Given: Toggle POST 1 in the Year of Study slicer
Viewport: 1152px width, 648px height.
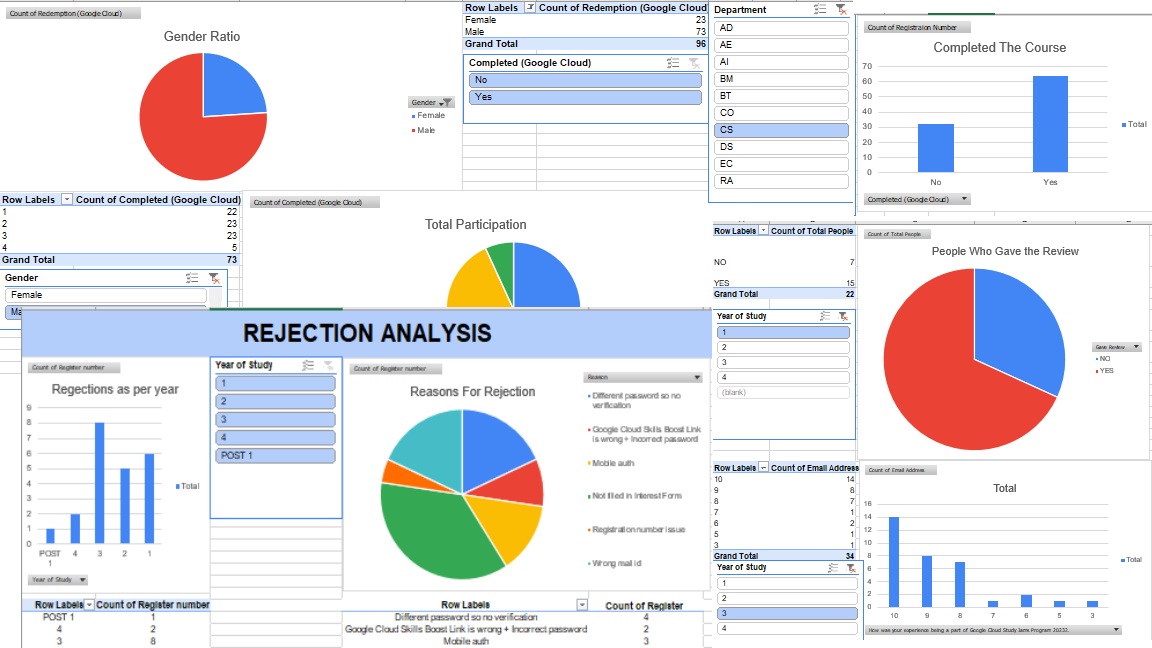Looking at the screenshot, I should (x=275, y=456).
